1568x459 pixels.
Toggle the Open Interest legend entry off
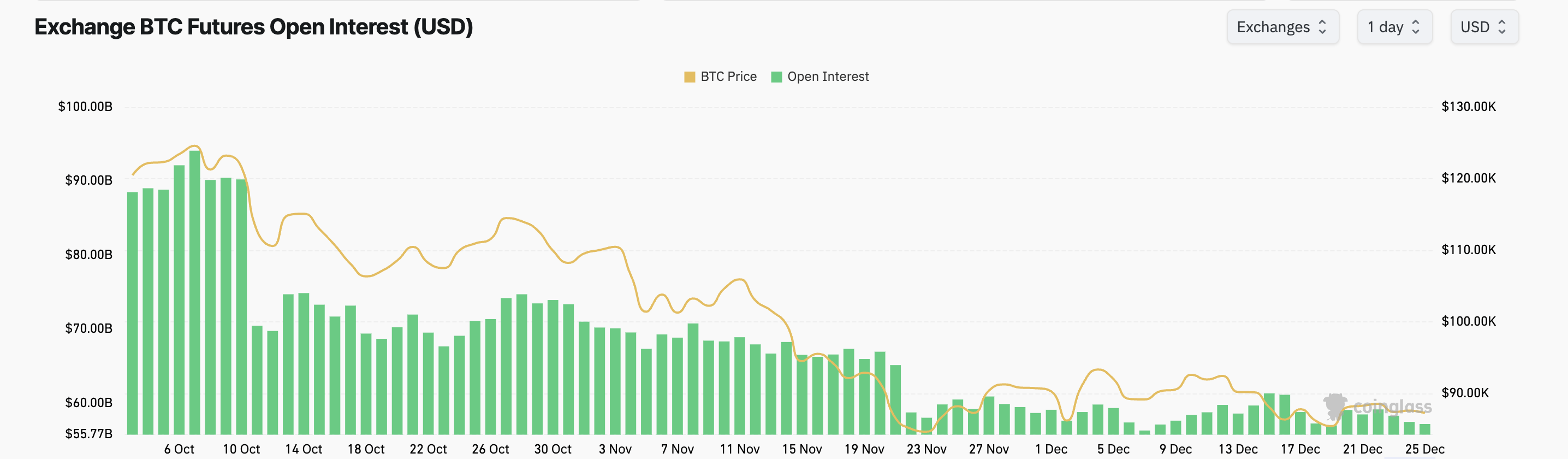point(828,76)
